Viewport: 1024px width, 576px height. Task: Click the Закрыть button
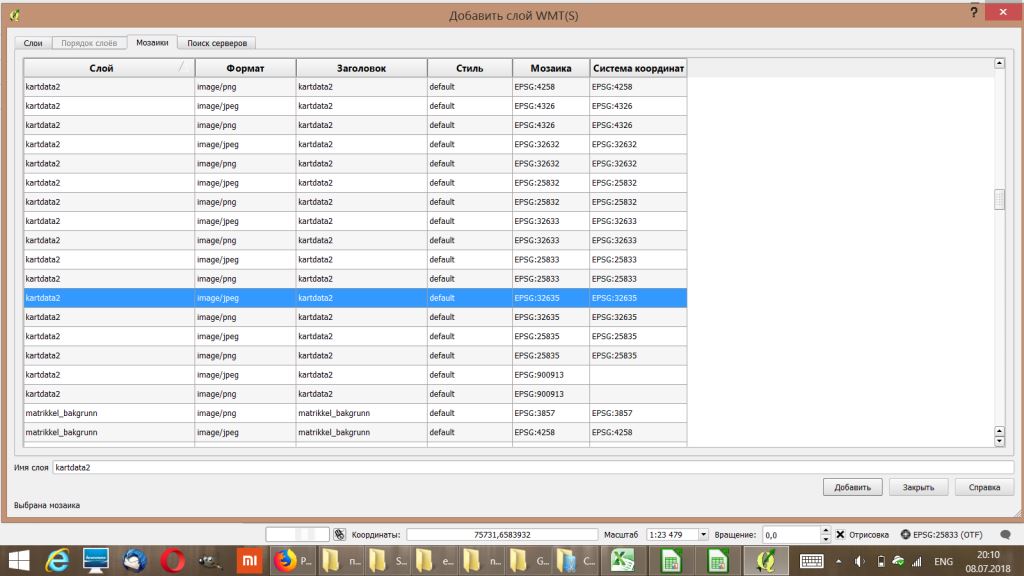click(918, 487)
